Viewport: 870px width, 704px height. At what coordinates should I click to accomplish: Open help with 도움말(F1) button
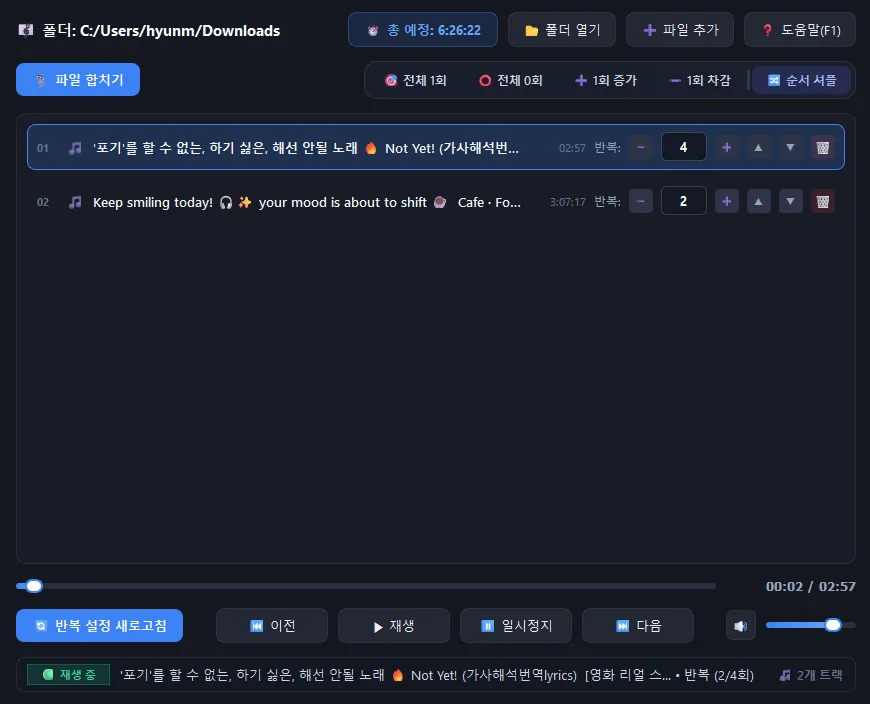(800, 30)
